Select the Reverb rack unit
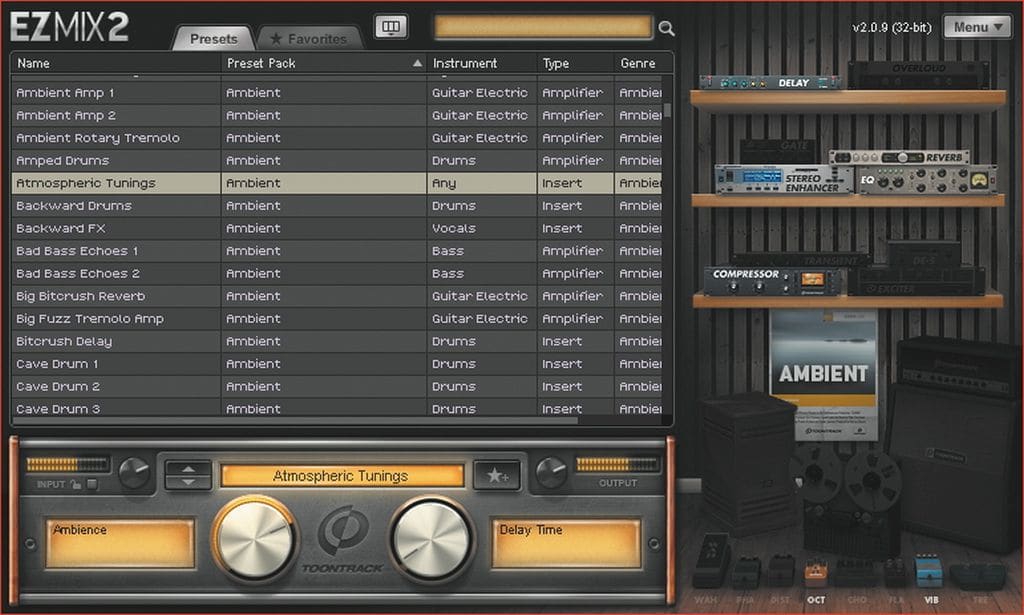 coord(899,157)
